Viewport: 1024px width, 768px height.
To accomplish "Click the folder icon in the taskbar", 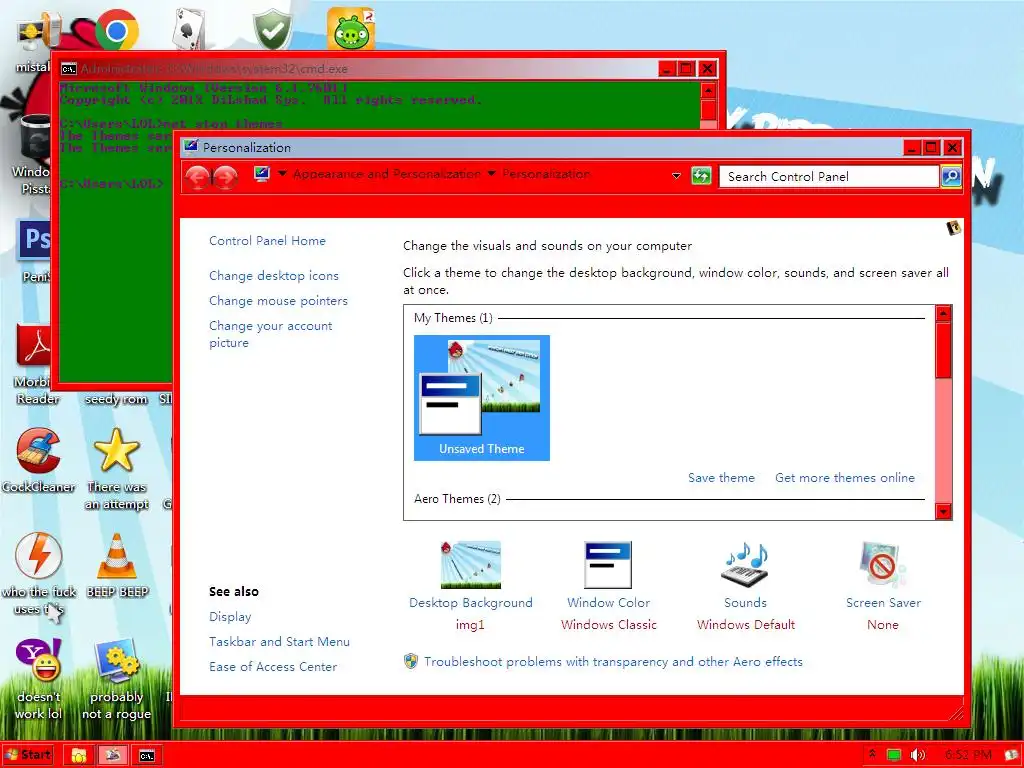I will [78, 756].
